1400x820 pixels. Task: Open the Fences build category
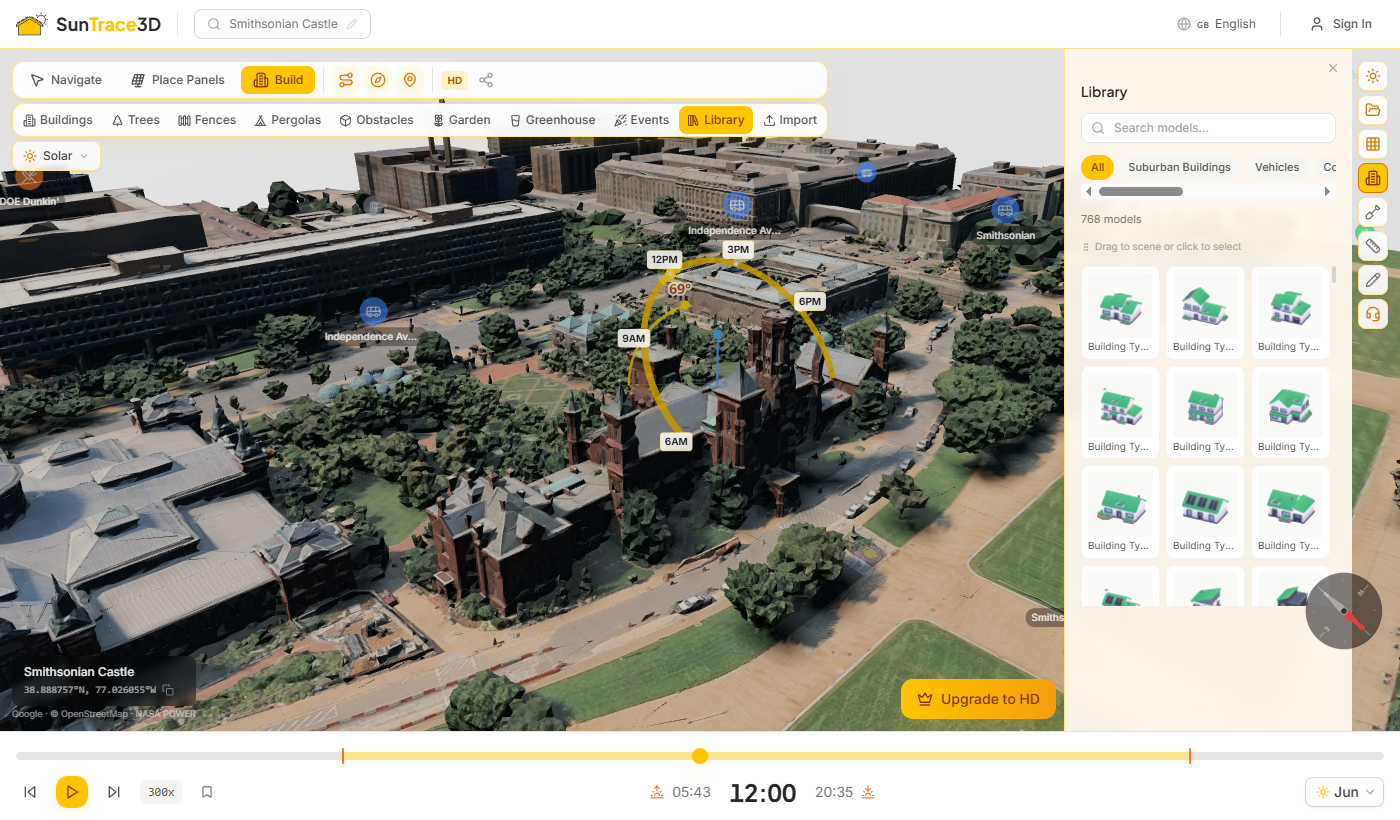[x=207, y=120]
